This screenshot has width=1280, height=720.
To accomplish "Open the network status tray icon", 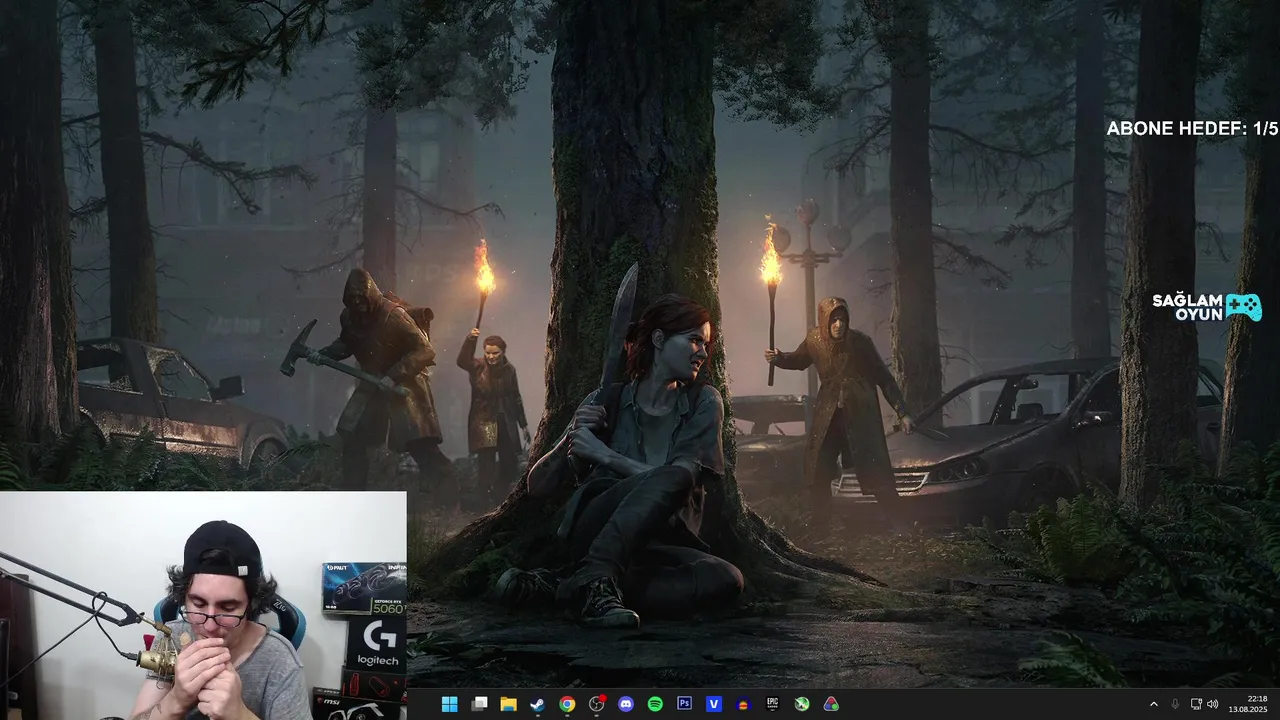I will click(1196, 704).
